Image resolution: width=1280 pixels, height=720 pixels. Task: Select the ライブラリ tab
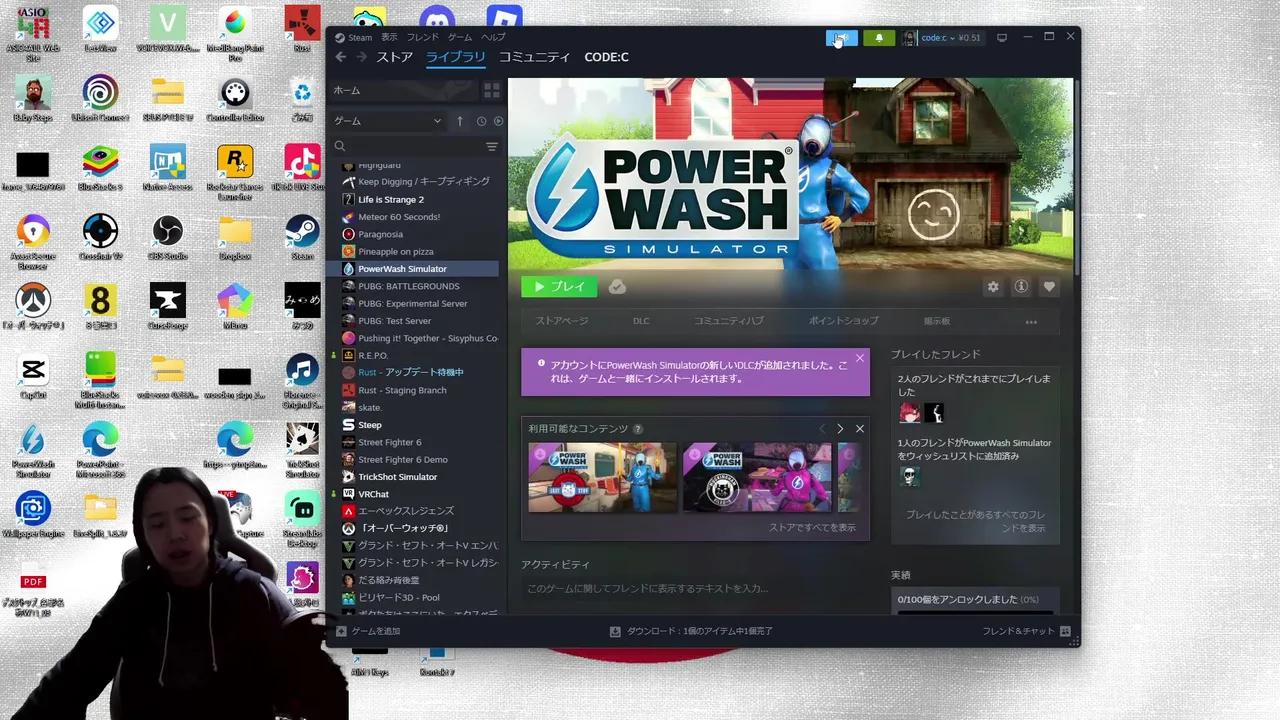(x=455, y=57)
